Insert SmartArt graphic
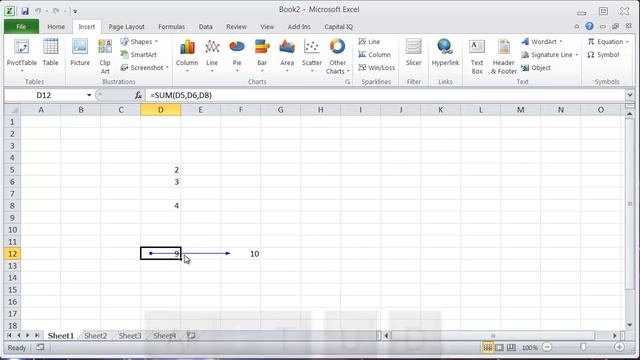Viewport: 640px width, 360px height. click(x=139, y=55)
